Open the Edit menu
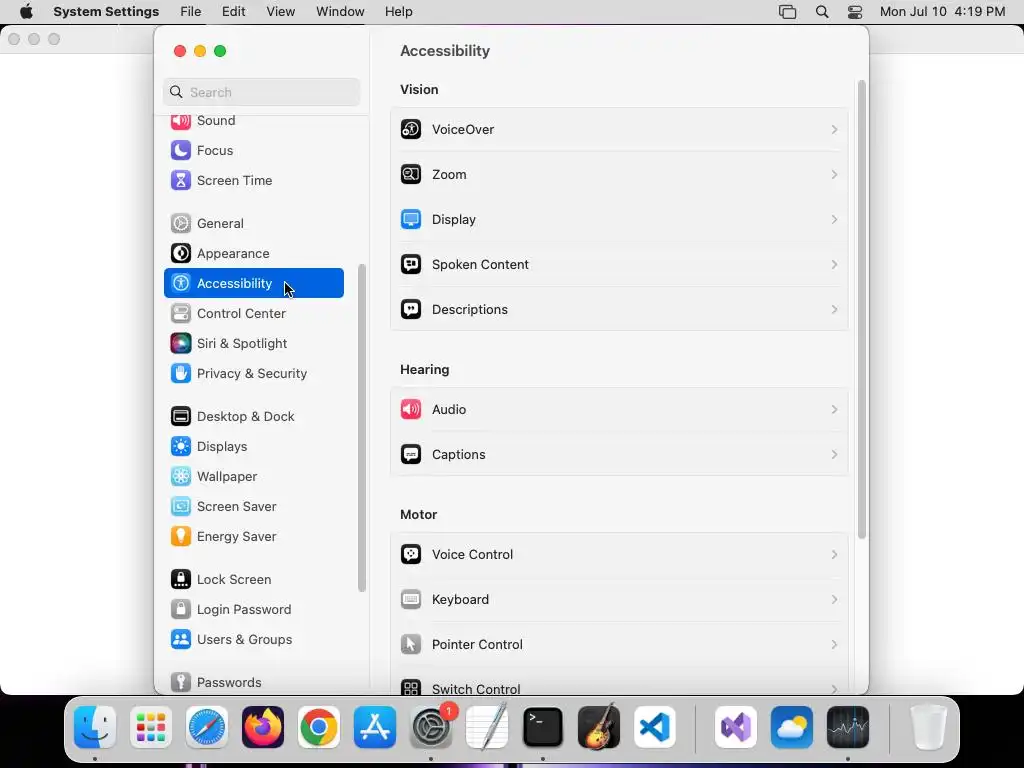This screenshot has height=768, width=1024. point(233,12)
